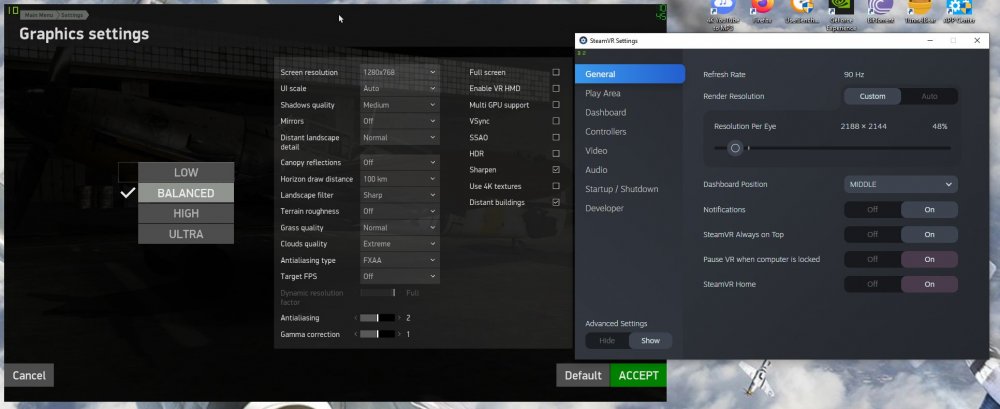The width and height of the screenshot is (1000, 409).
Task: Hide Advanced Settings in SteamVR
Action: 607,341
